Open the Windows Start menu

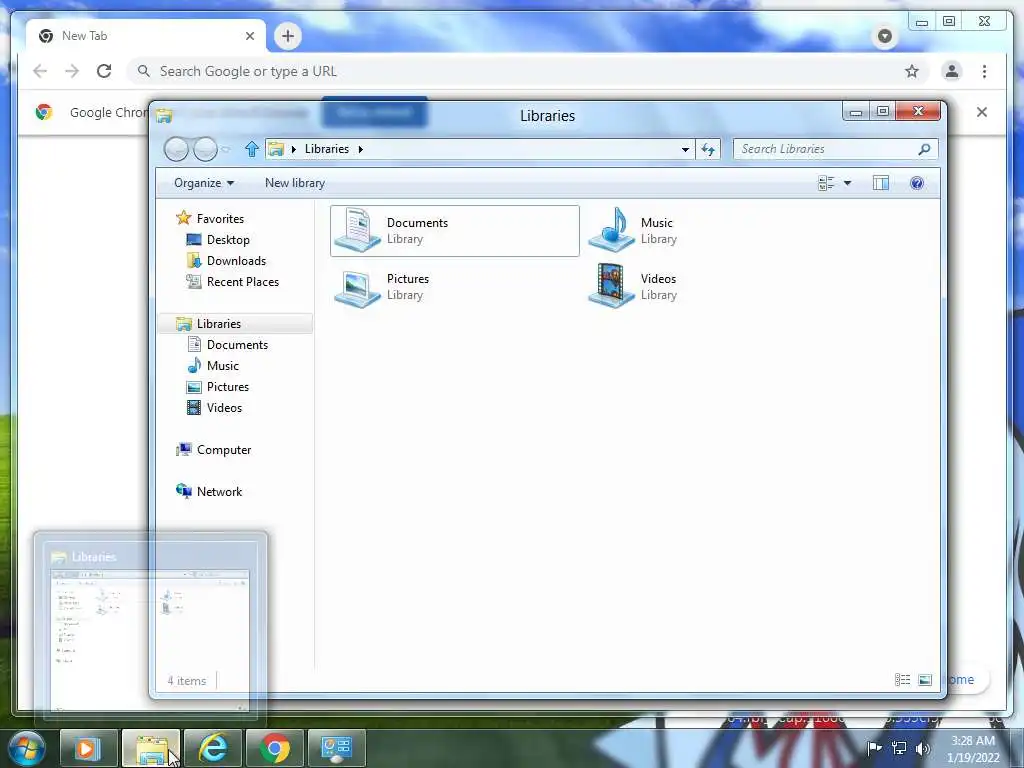pos(26,748)
